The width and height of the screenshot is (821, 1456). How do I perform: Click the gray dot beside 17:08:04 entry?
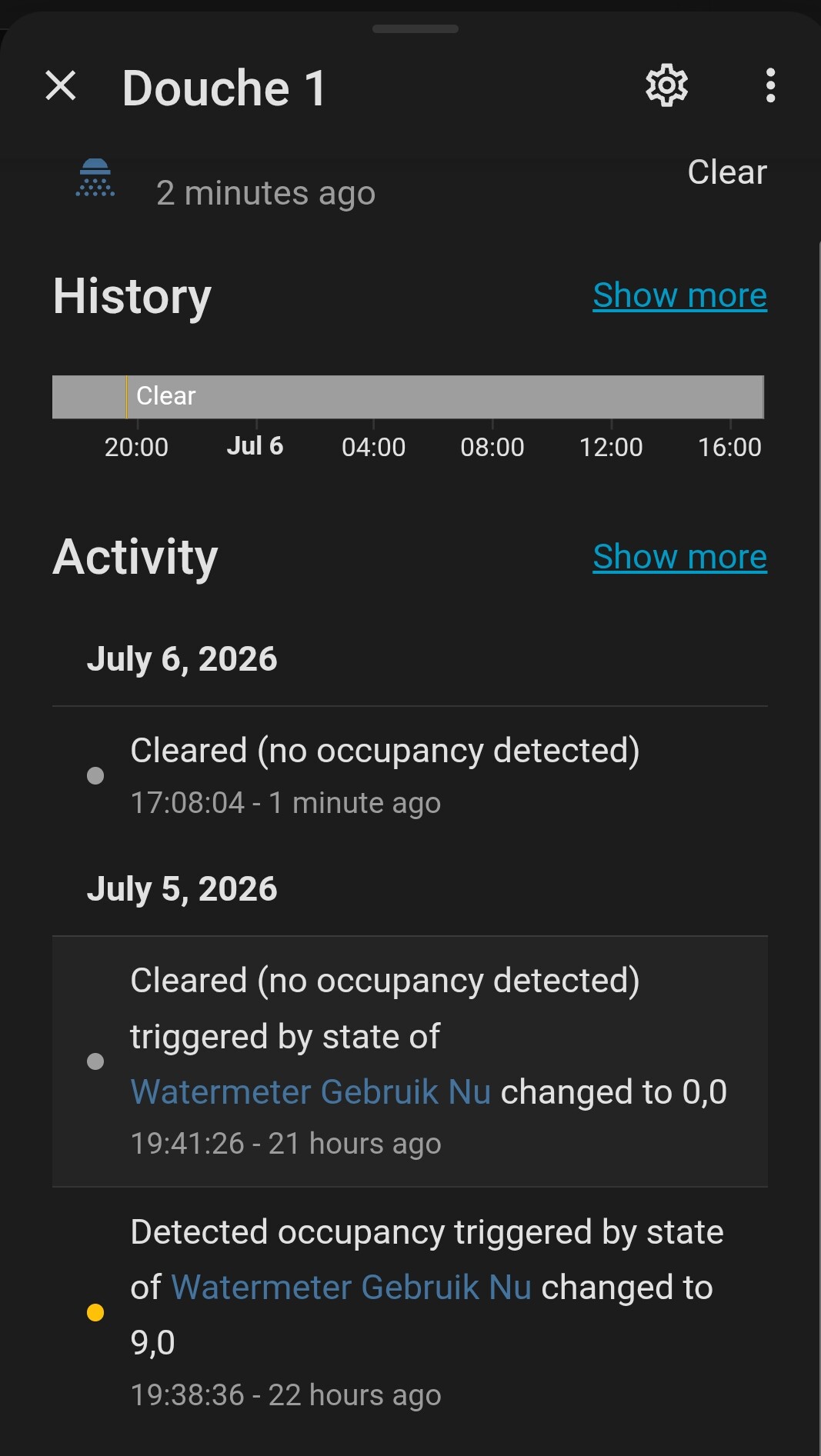(95, 775)
